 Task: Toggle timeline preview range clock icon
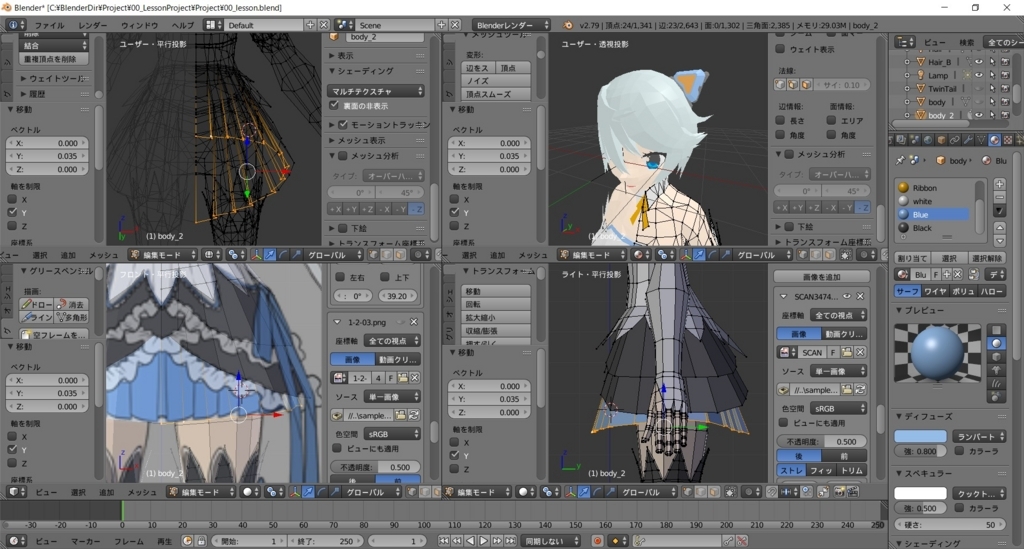pos(187,541)
